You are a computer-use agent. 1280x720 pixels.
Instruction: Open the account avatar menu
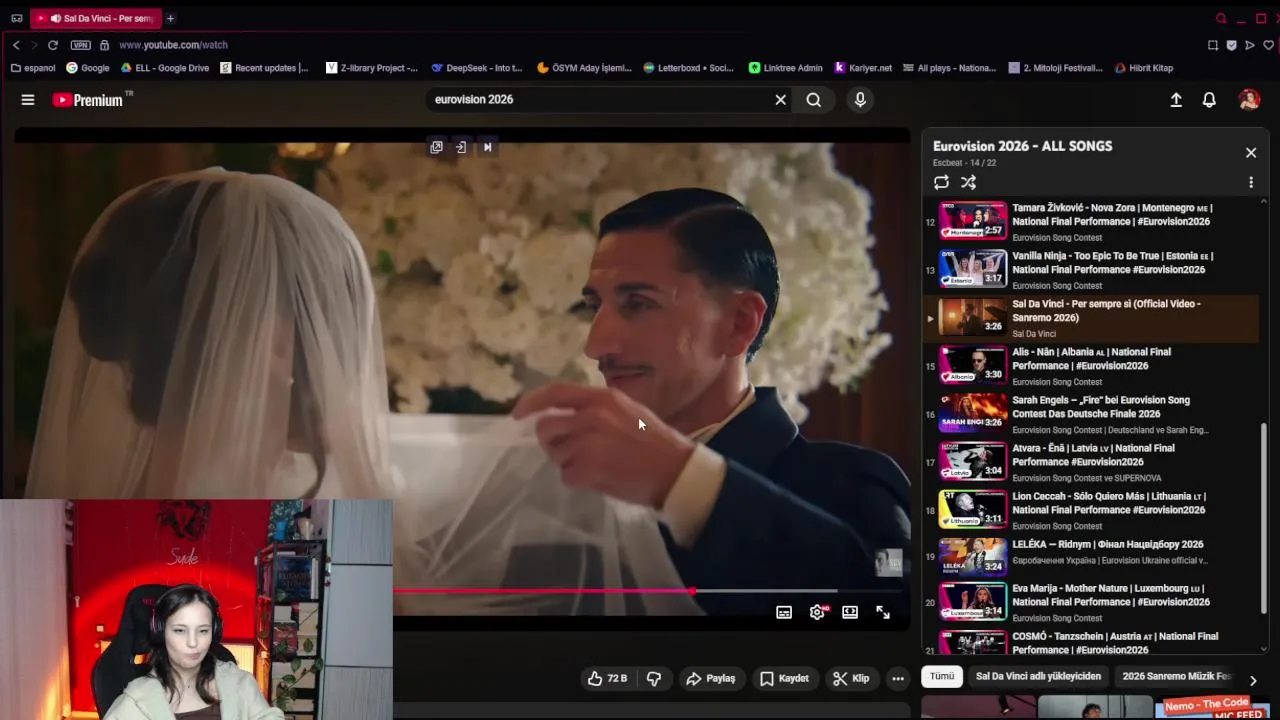[1249, 100]
